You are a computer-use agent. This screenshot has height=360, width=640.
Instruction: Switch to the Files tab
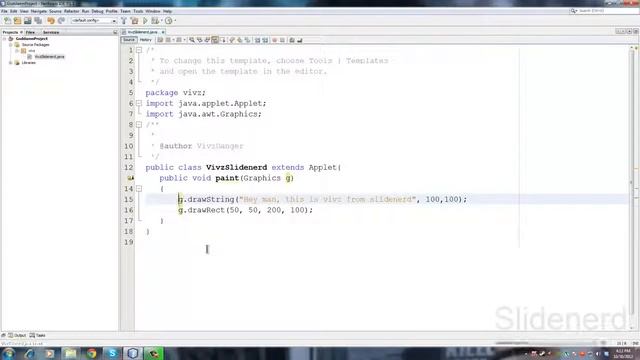31,32
